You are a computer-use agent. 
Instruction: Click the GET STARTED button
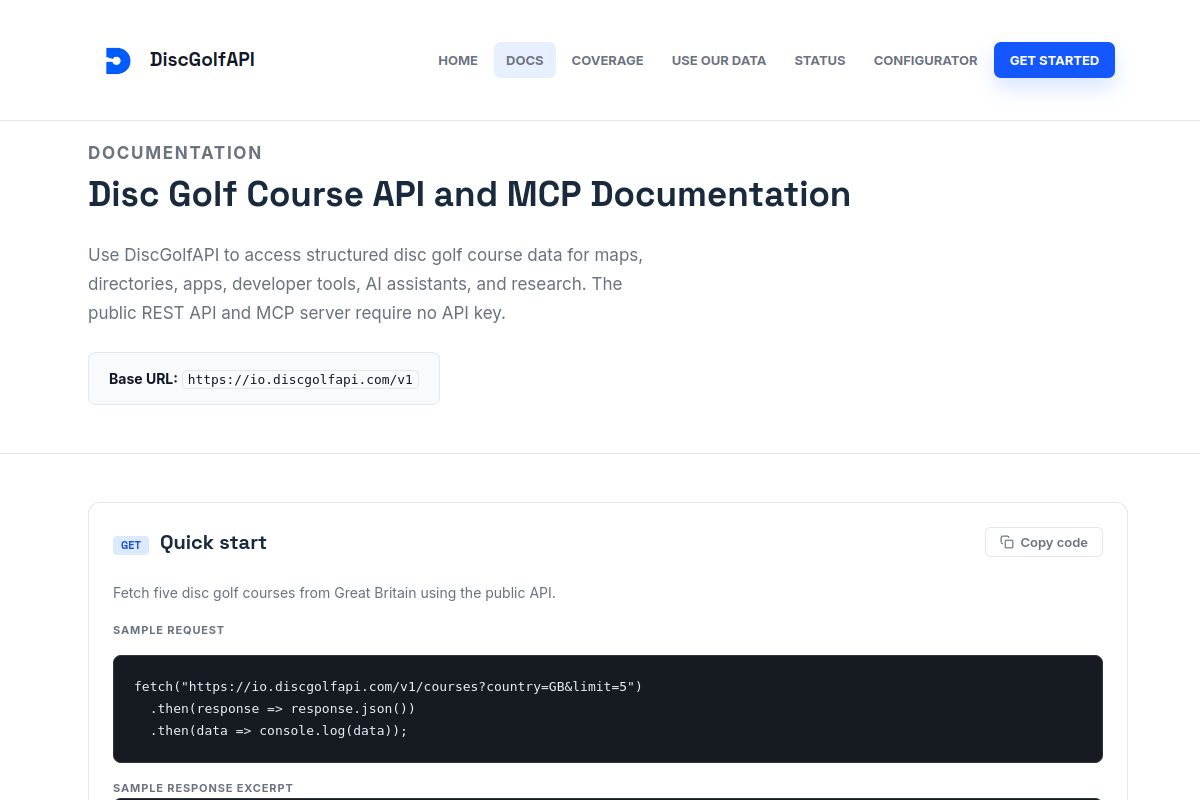tap(1054, 60)
